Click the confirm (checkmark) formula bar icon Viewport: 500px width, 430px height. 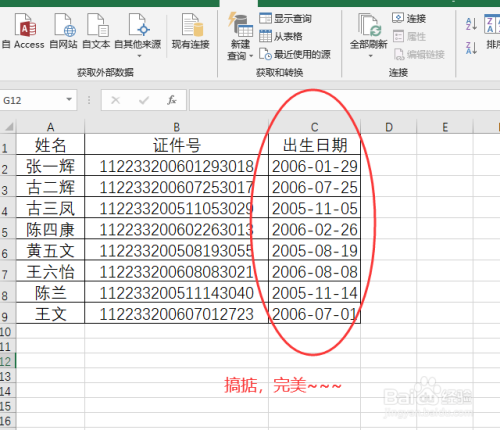(144, 100)
